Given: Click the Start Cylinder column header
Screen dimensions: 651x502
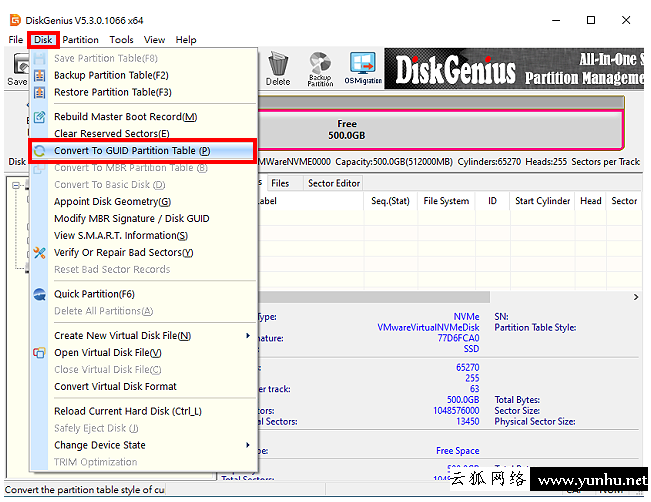Looking at the screenshot, I should (543, 201).
